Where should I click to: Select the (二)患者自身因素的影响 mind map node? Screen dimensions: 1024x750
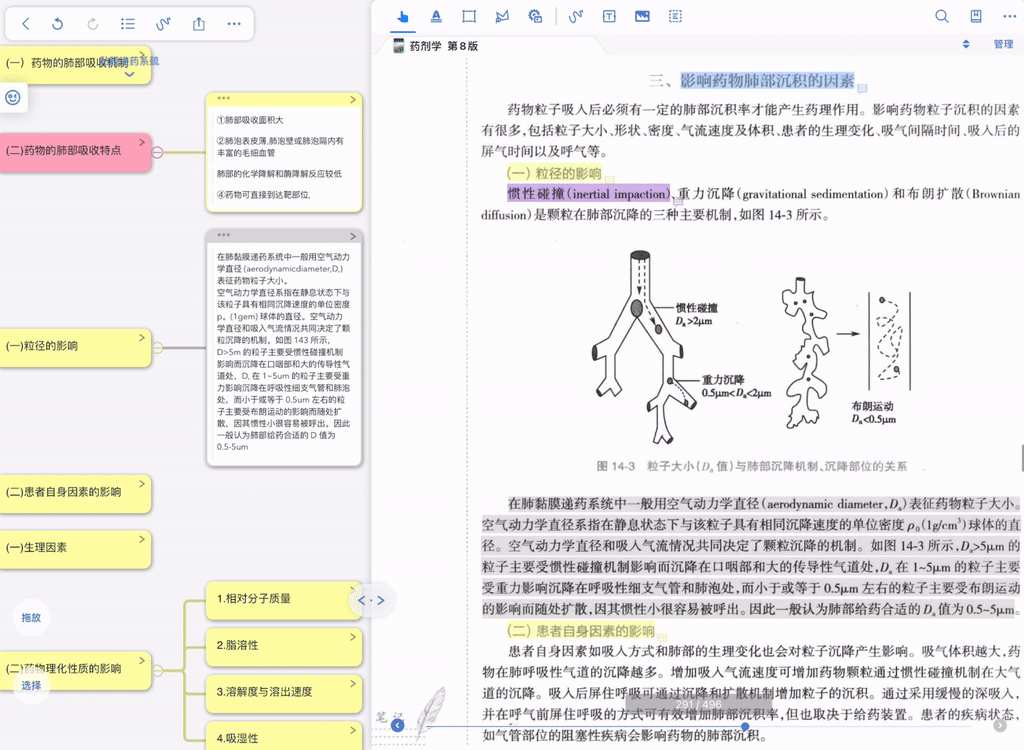[75, 493]
